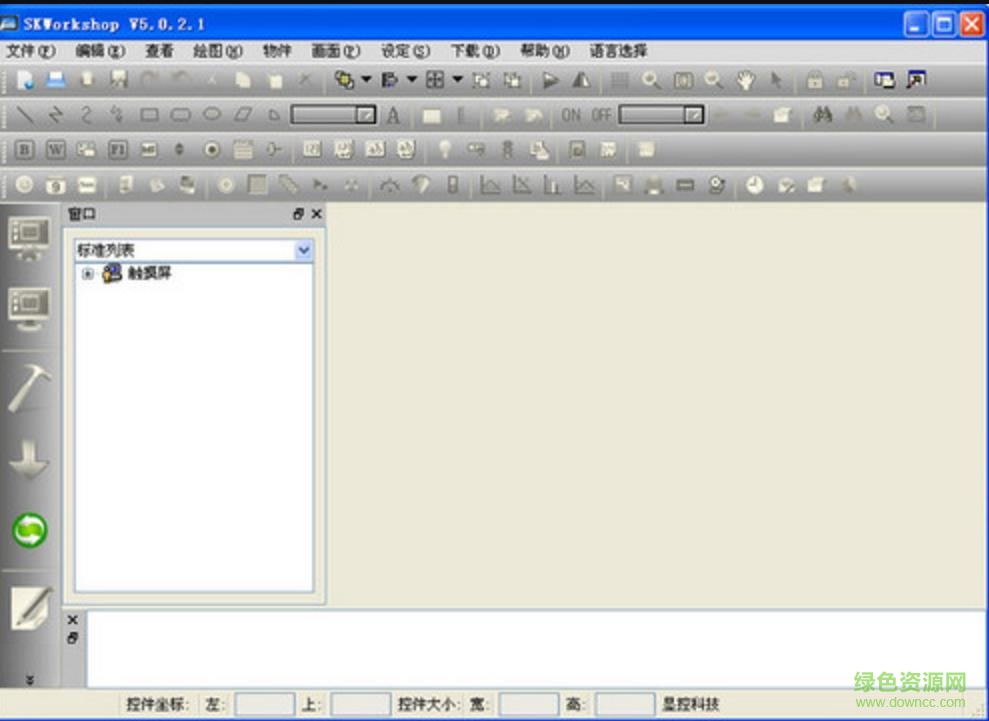989x721 pixels.
Task: Open the 语言选择 menu item
Action: pos(618,50)
